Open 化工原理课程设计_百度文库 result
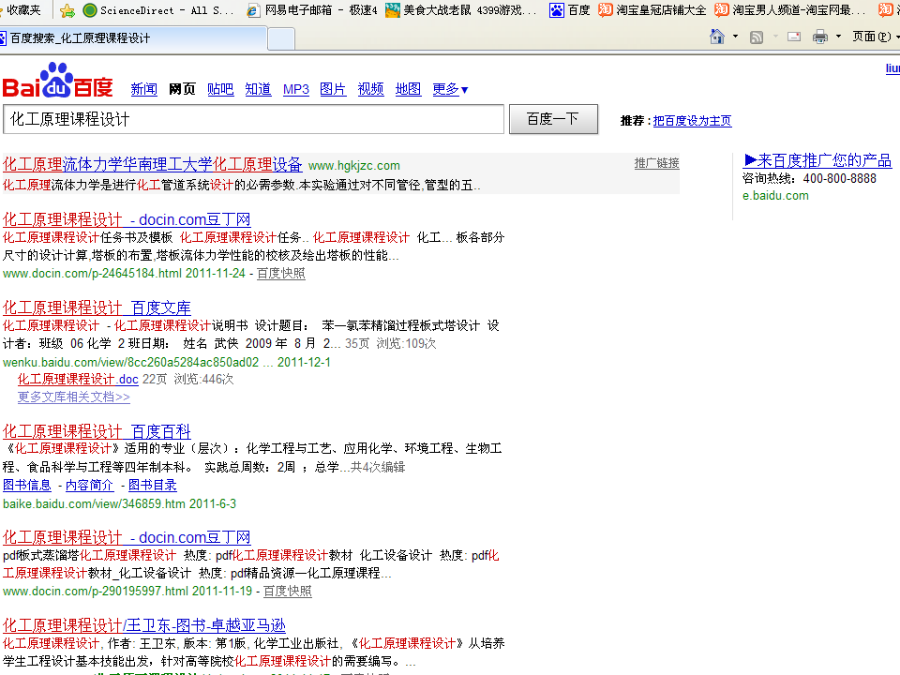The height and width of the screenshot is (675, 900). coord(96,308)
